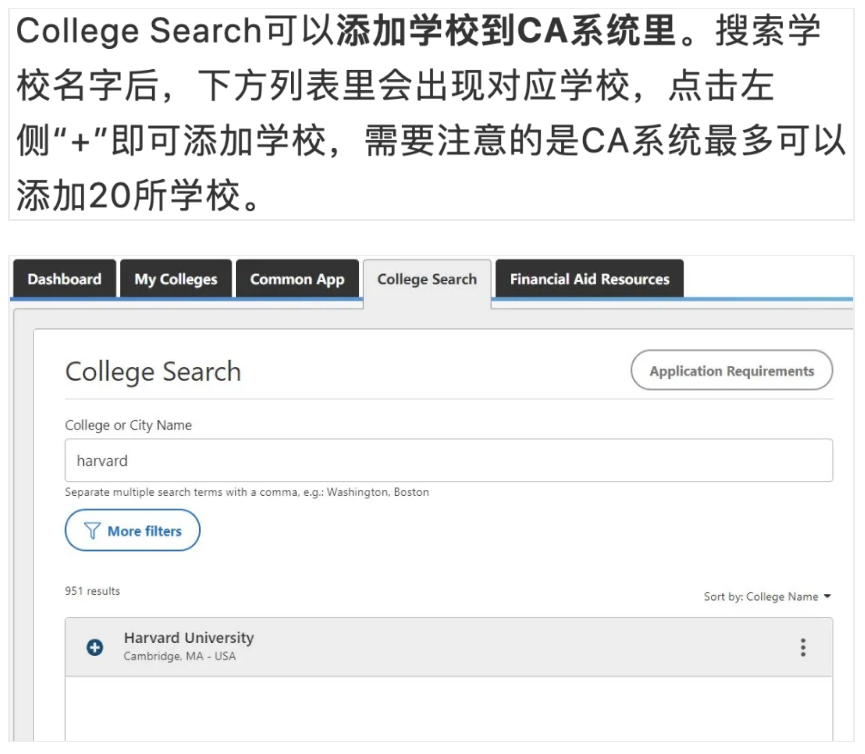Select the Harvard University result name
Viewport: 865px width, 754px height.
pyautogui.click(x=189, y=638)
